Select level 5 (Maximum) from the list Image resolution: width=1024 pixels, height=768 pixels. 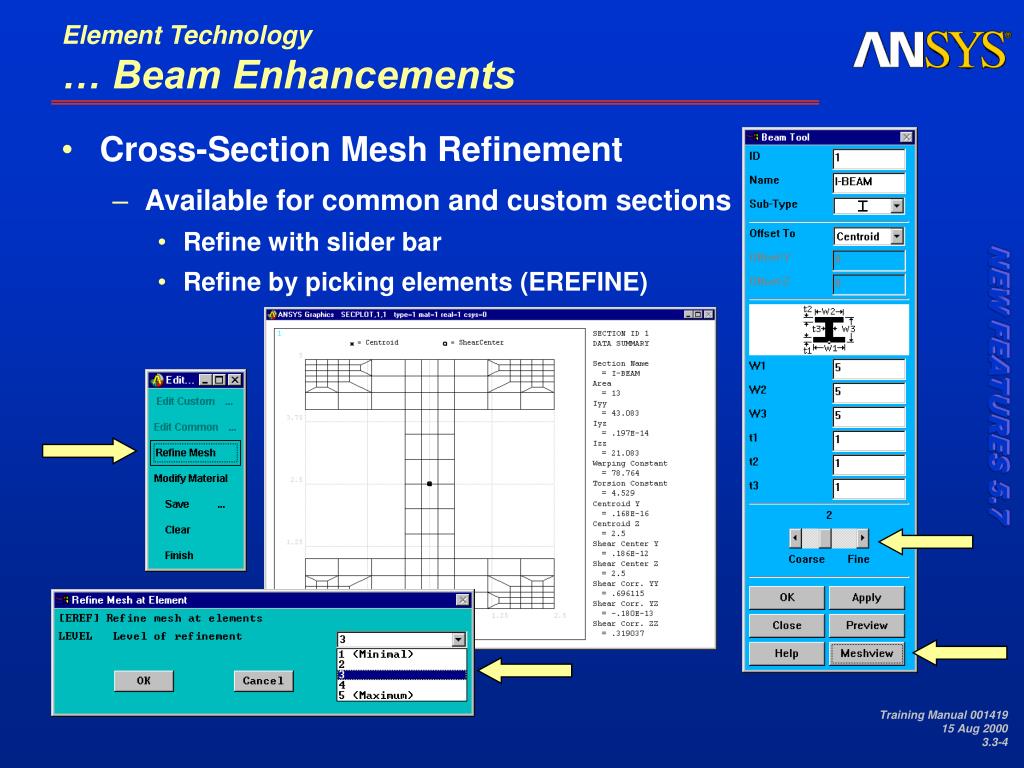coord(402,696)
